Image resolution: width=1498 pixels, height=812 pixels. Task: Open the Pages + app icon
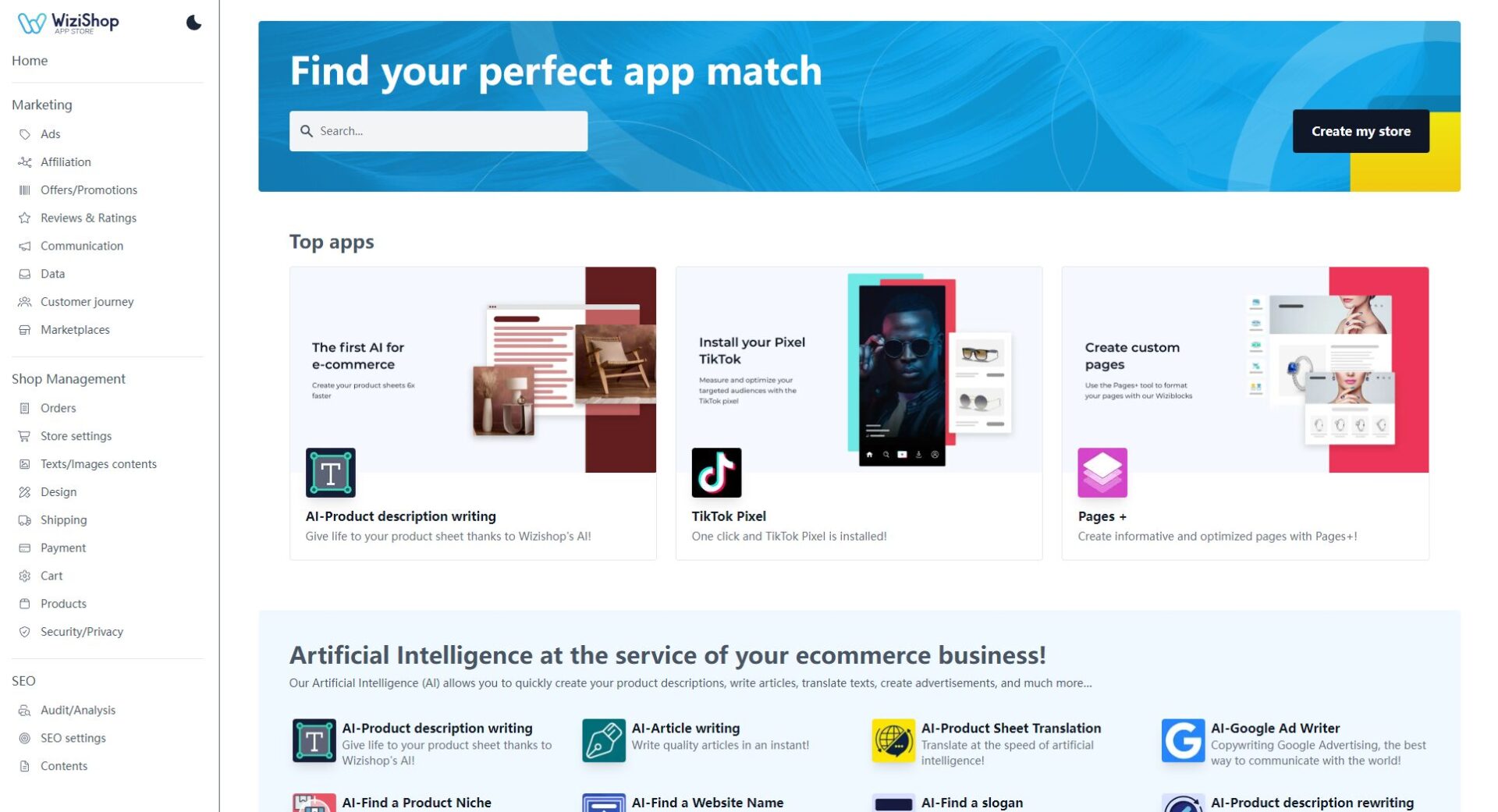tap(1102, 472)
